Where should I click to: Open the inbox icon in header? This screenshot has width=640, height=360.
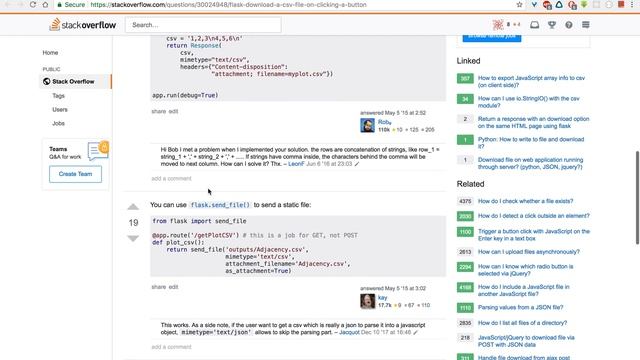point(534,25)
